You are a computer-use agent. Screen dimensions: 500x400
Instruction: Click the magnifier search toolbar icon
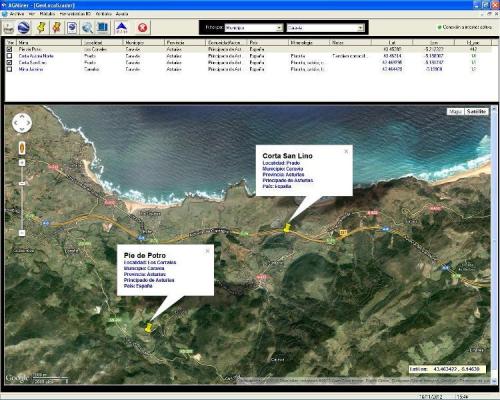[87, 27]
